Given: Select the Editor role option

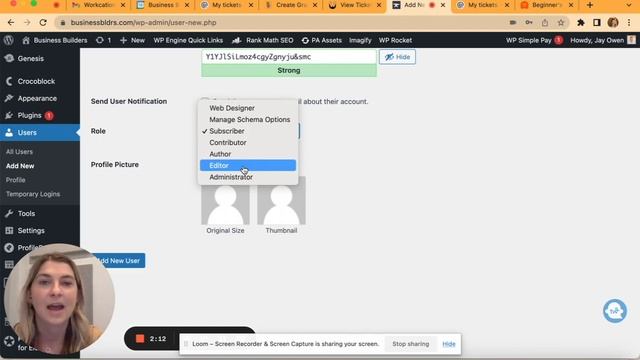Looking at the screenshot, I should click(248, 165).
